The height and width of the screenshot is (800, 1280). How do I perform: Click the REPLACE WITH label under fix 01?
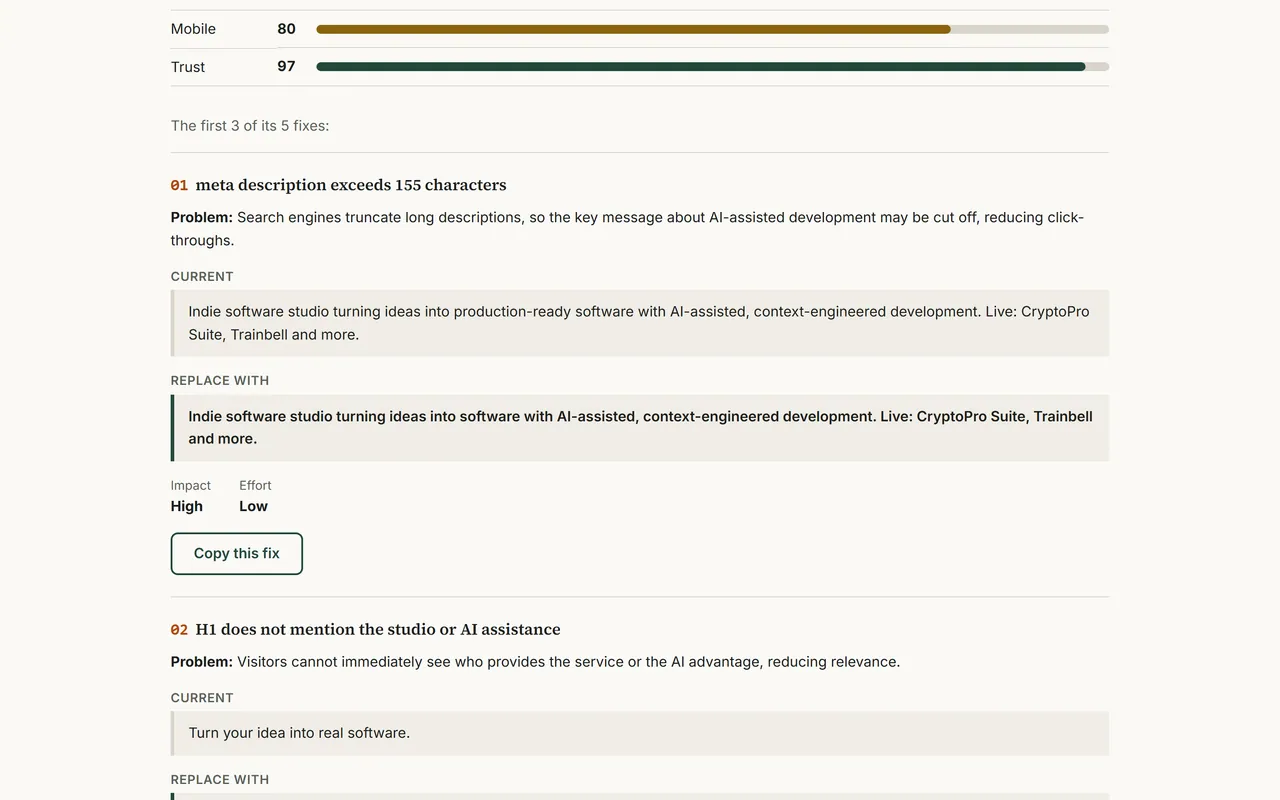220,381
